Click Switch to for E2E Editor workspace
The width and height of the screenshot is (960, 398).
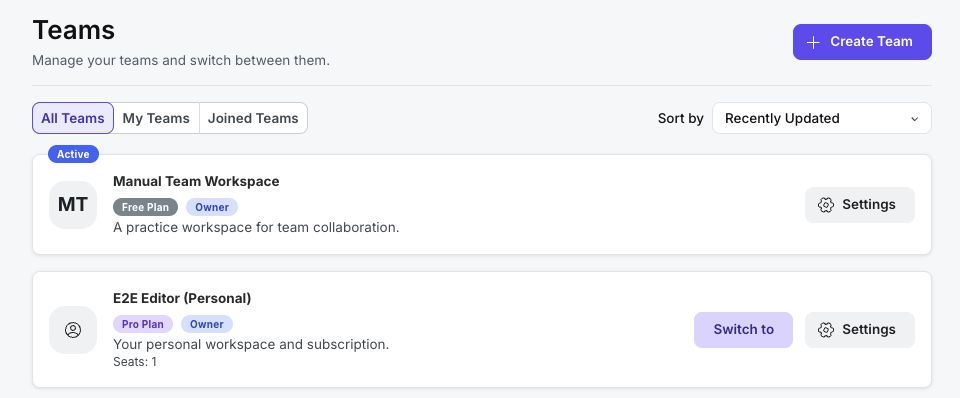pyautogui.click(x=743, y=330)
